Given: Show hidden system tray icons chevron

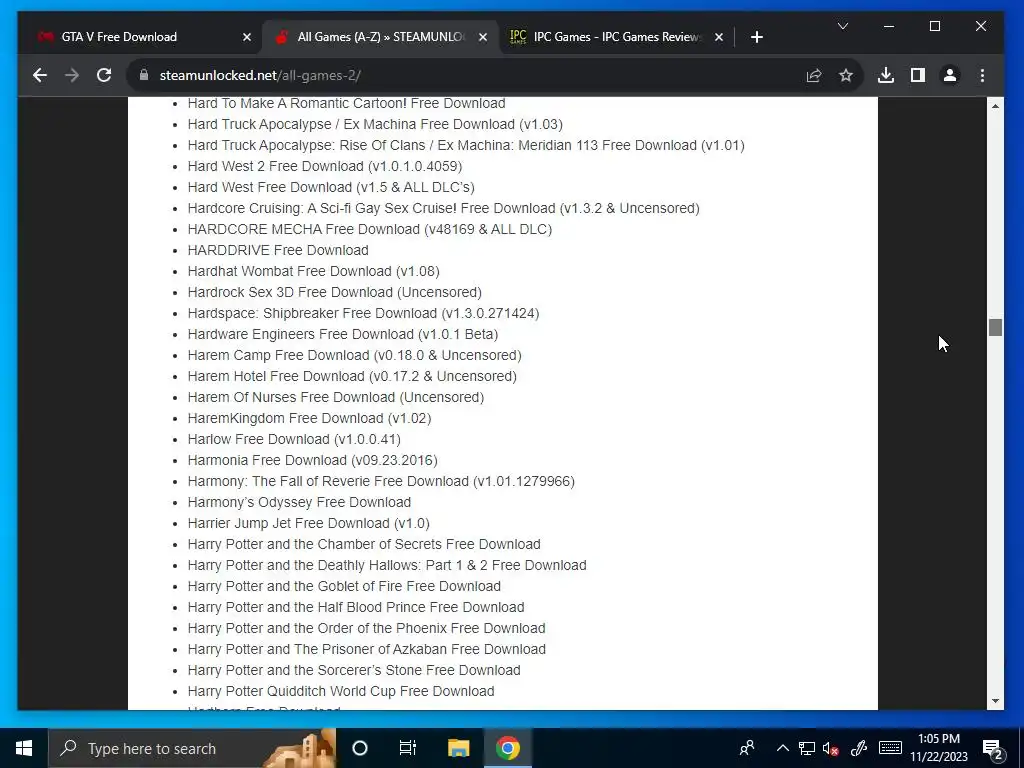Looking at the screenshot, I should coord(782,748).
